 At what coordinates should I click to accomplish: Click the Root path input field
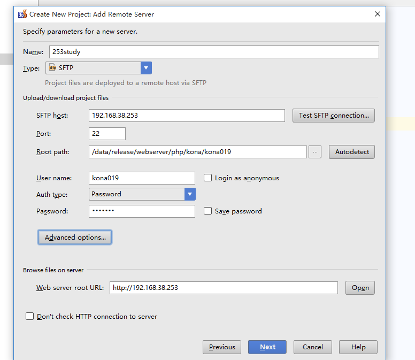198,152
